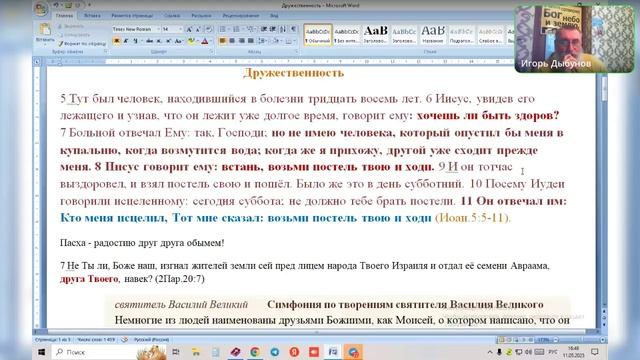This screenshot has width=640, height=360.
Task: Click the Shrink Font icon
Action: pyautogui.click(x=198, y=29)
